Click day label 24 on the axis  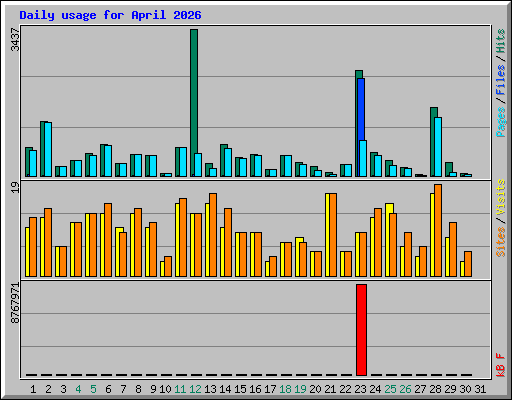tap(375, 389)
